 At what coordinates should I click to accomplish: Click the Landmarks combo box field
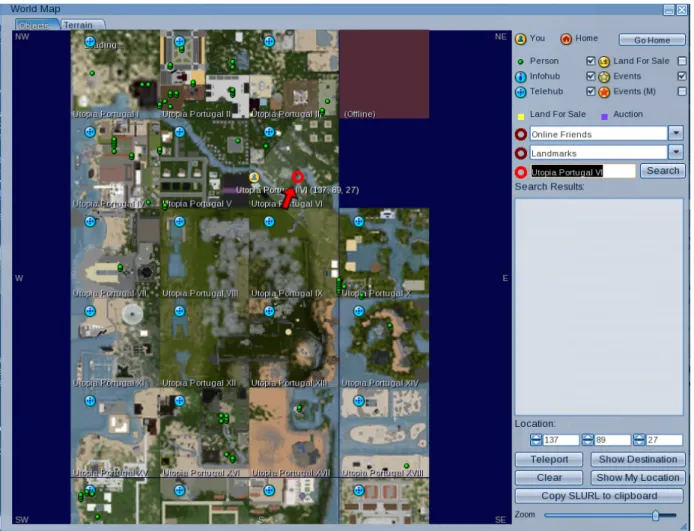598,153
